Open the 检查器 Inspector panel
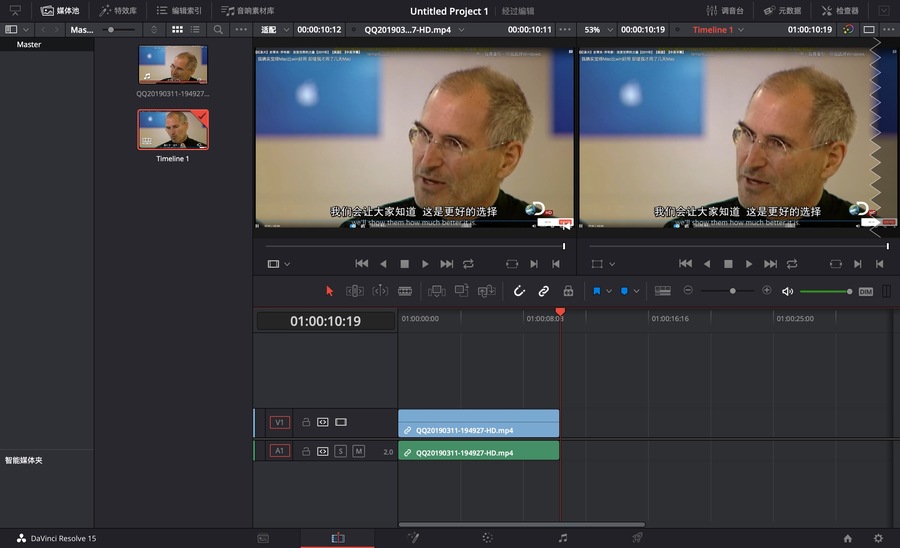 [x=840, y=10]
